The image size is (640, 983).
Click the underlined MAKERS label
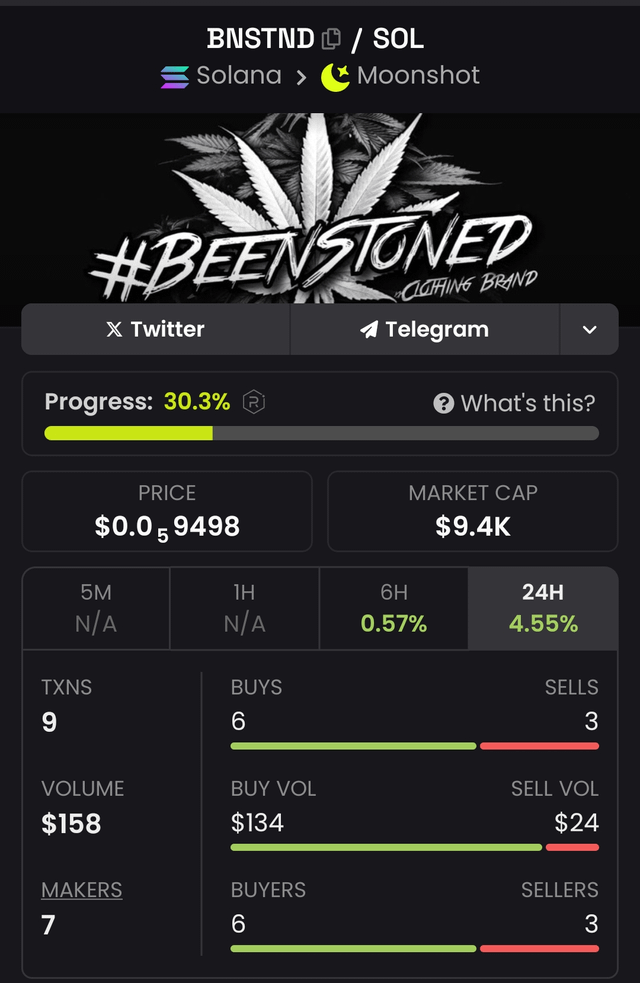tap(82, 890)
